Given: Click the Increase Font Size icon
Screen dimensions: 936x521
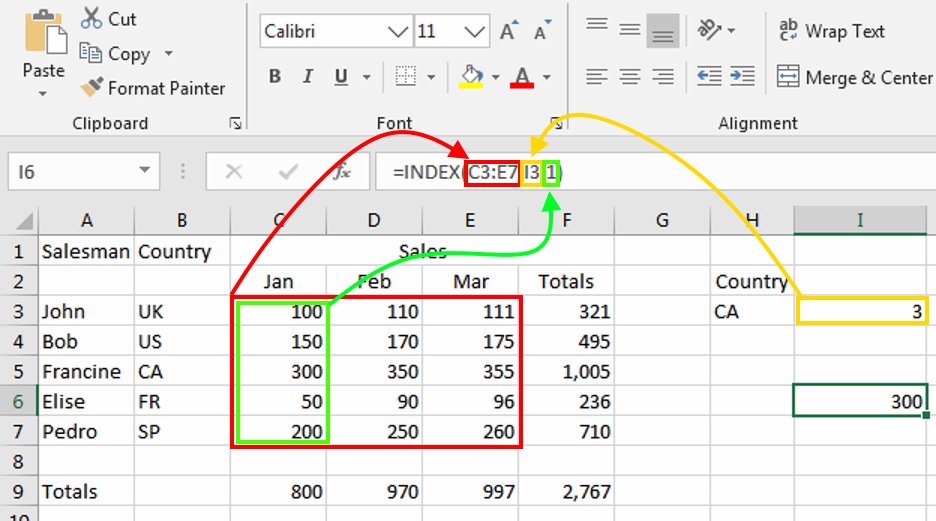Looking at the screenshot, I should [x=508, y=31].
